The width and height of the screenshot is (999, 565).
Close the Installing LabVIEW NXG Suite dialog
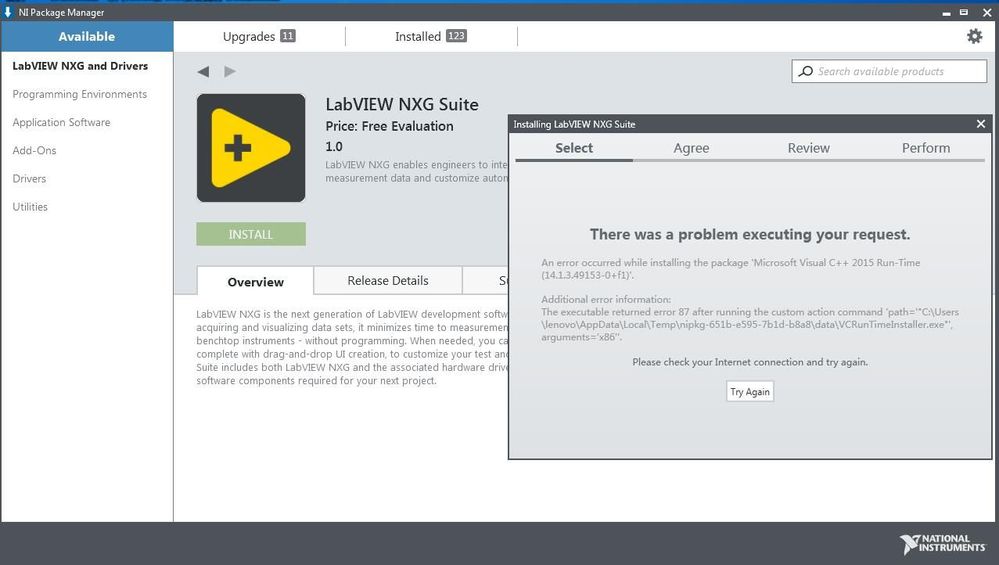click(981, 124)
